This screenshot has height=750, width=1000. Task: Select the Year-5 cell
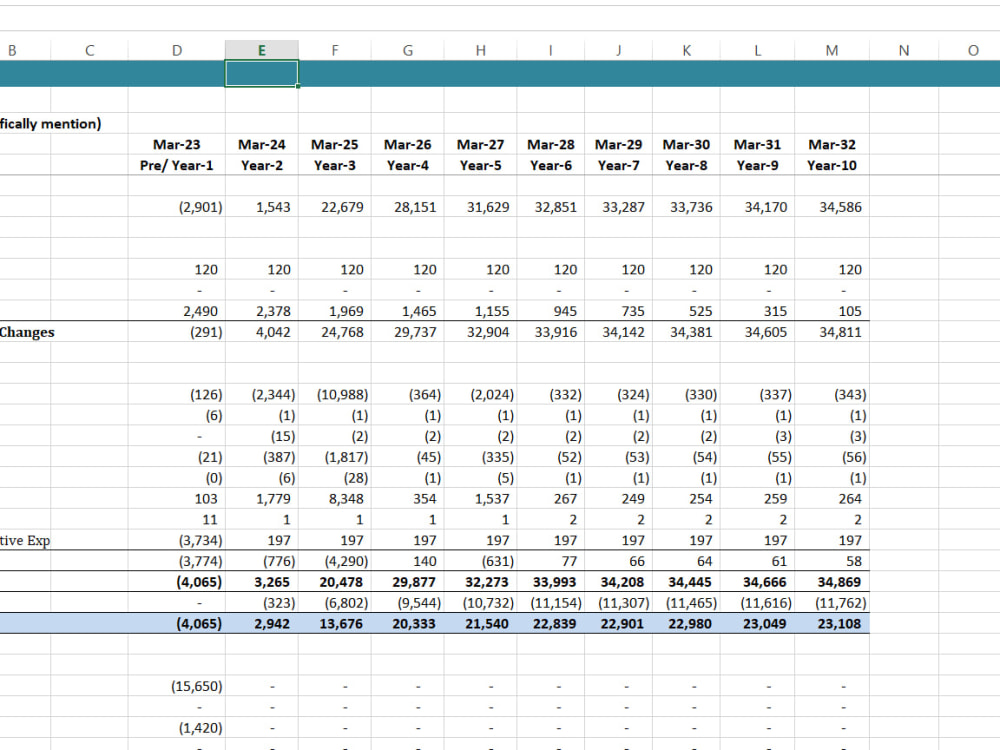(480, 165)
